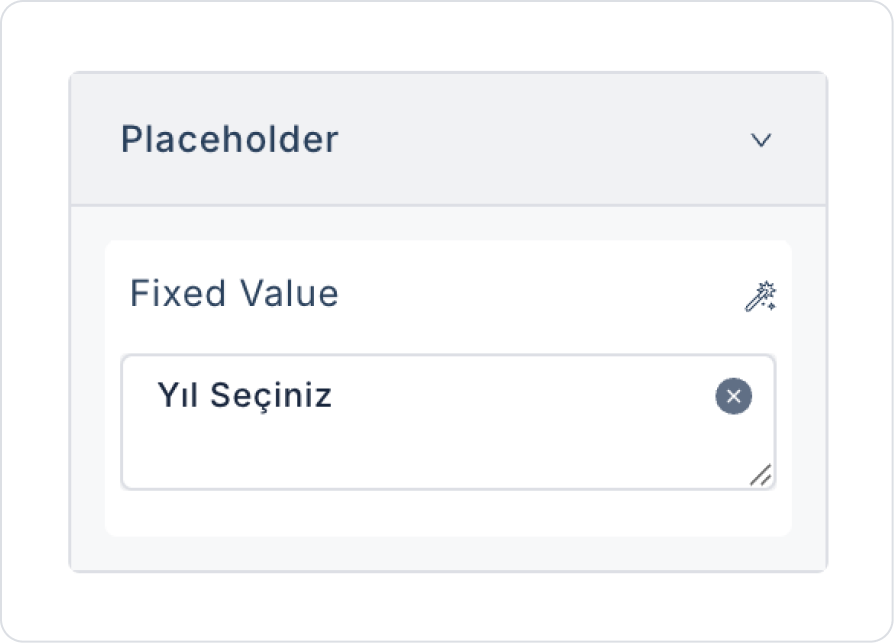
Task: Click the magic wand icon
Action: click(x=761, y=296)
